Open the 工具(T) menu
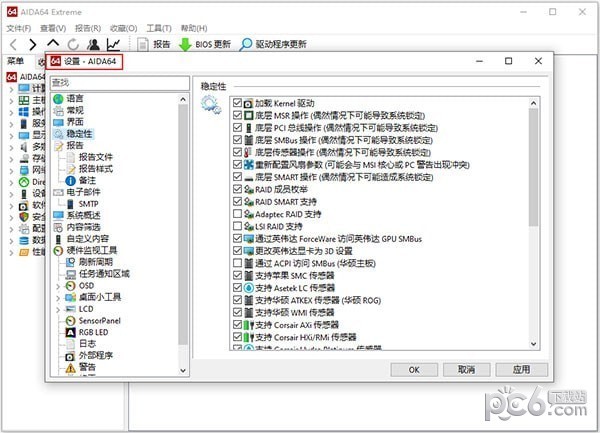The height and width of the screenshot is (433, 600). click(x=159, y=28)
